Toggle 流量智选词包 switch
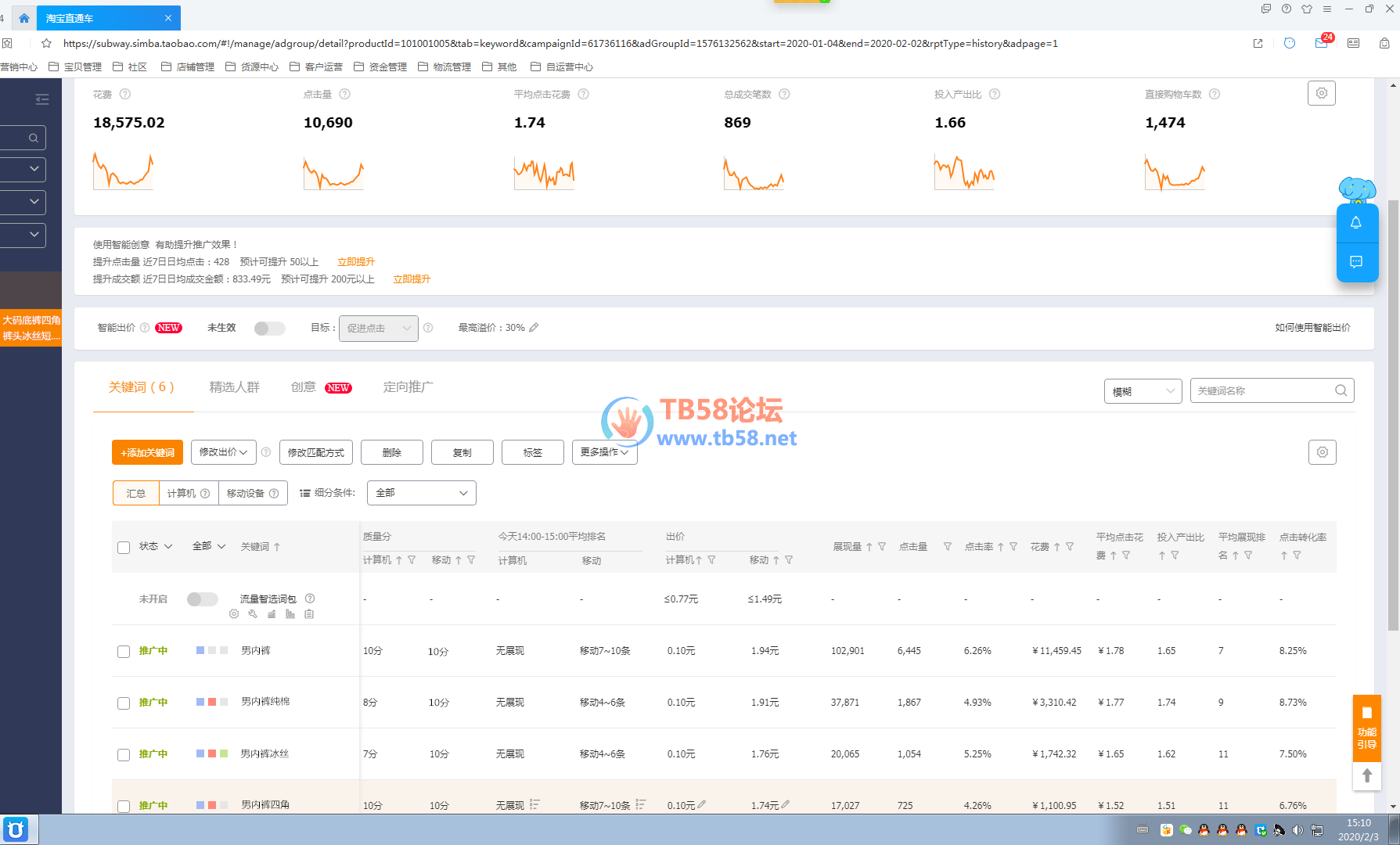This screenshot has height=845, width=1400. click(x=202, y=599)
